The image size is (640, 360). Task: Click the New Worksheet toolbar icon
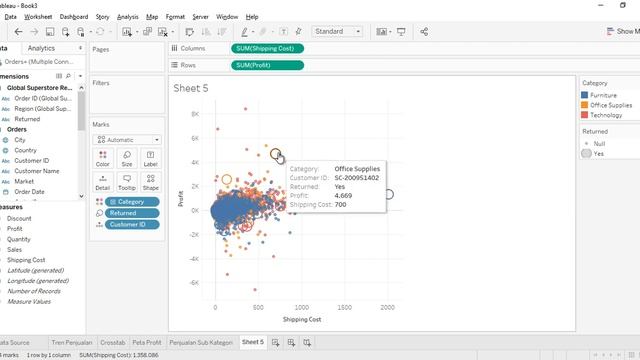pos(127,32)
